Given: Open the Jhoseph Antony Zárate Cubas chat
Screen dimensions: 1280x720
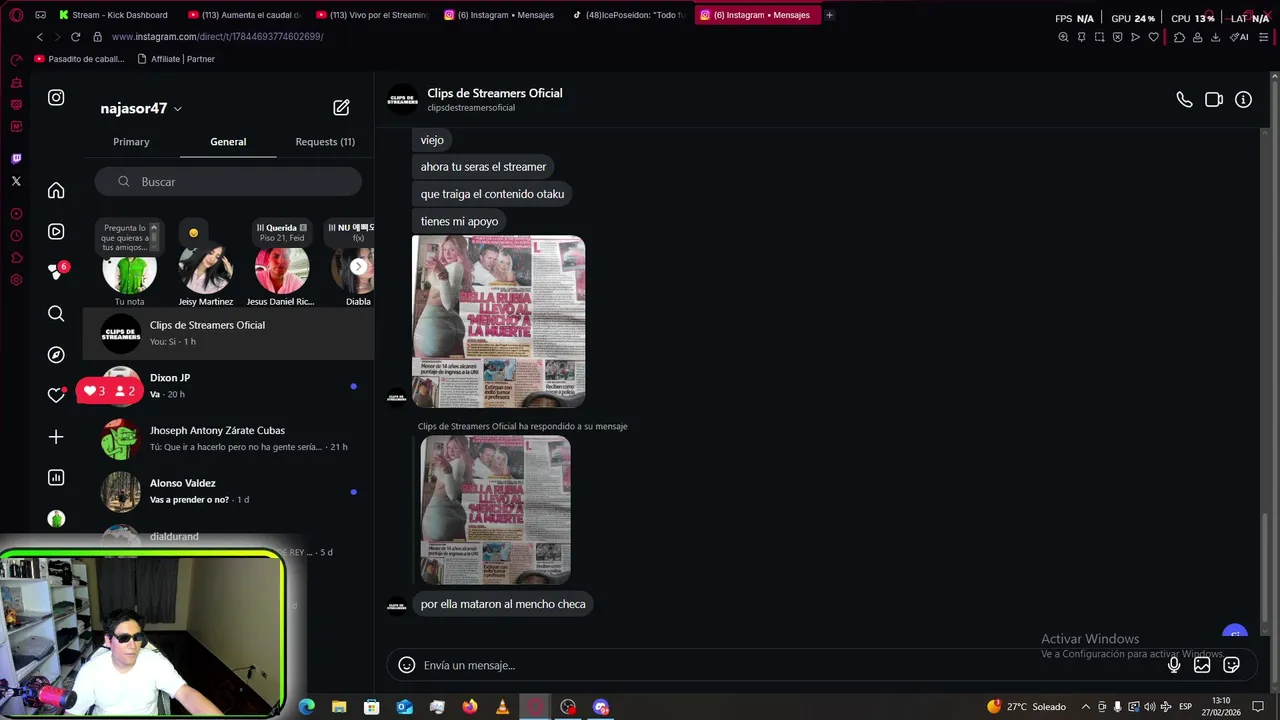Looking at the screenshot, I should click(228, 438).
